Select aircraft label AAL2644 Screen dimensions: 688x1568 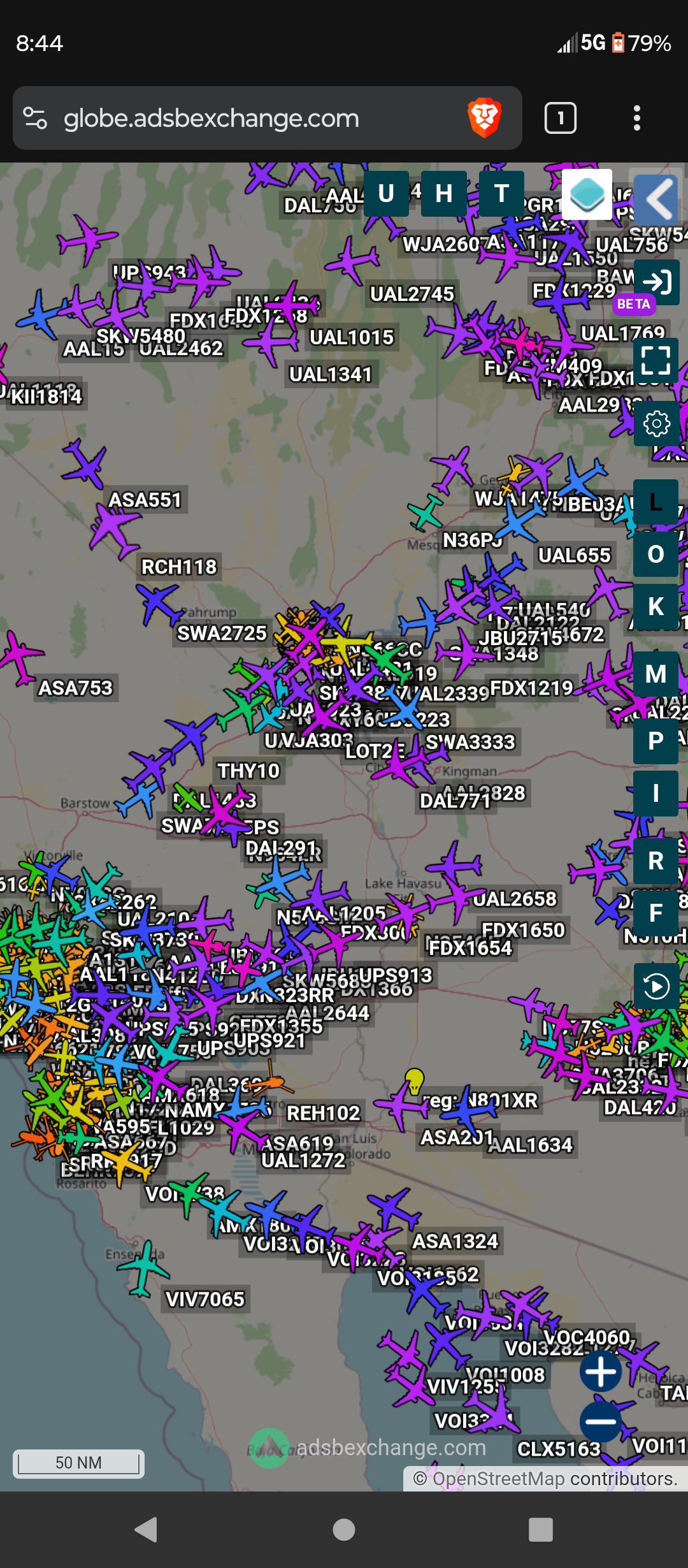click(x=327, y=1013)
